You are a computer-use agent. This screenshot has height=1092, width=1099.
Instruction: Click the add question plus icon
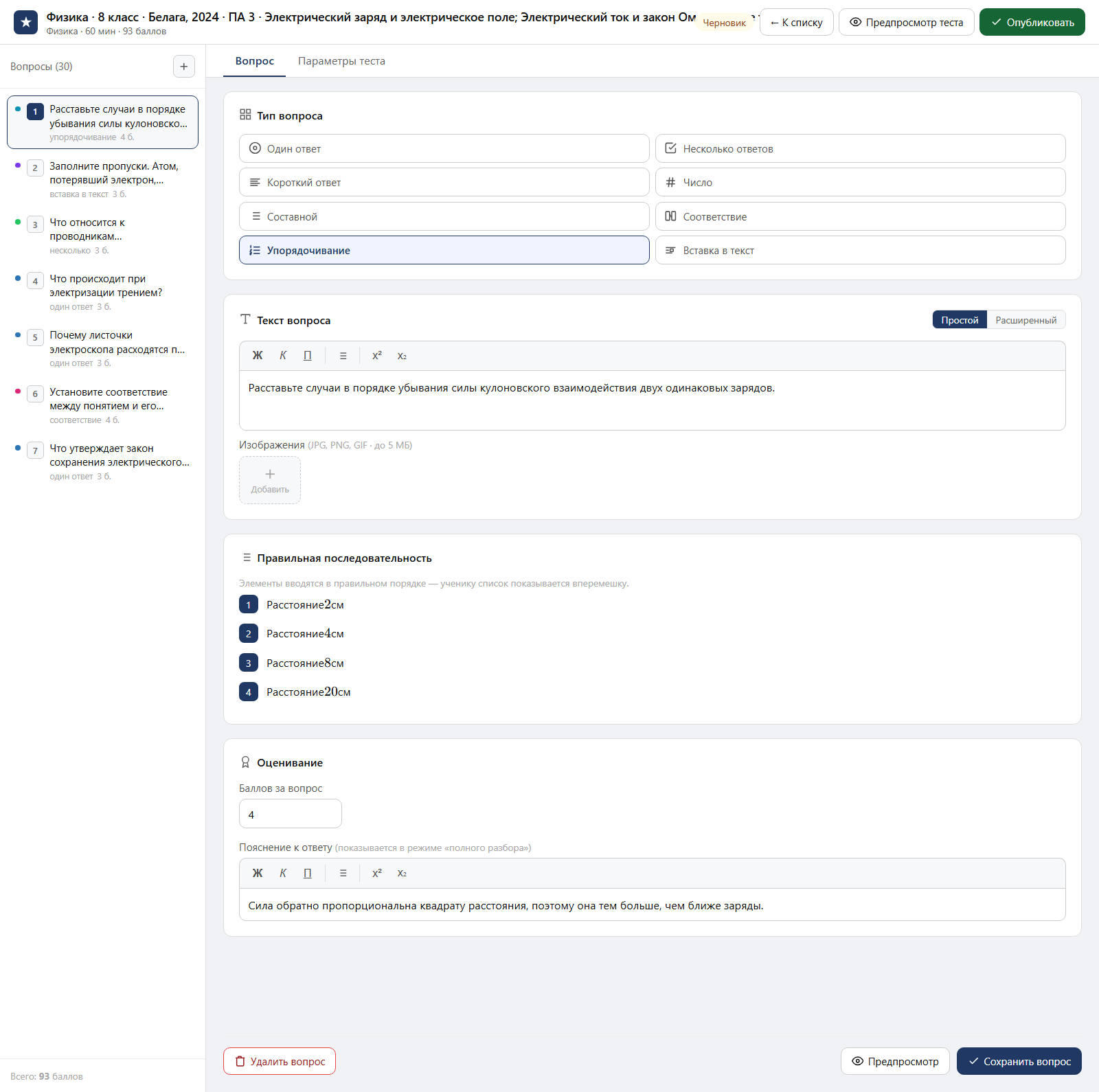coord(183,67)
